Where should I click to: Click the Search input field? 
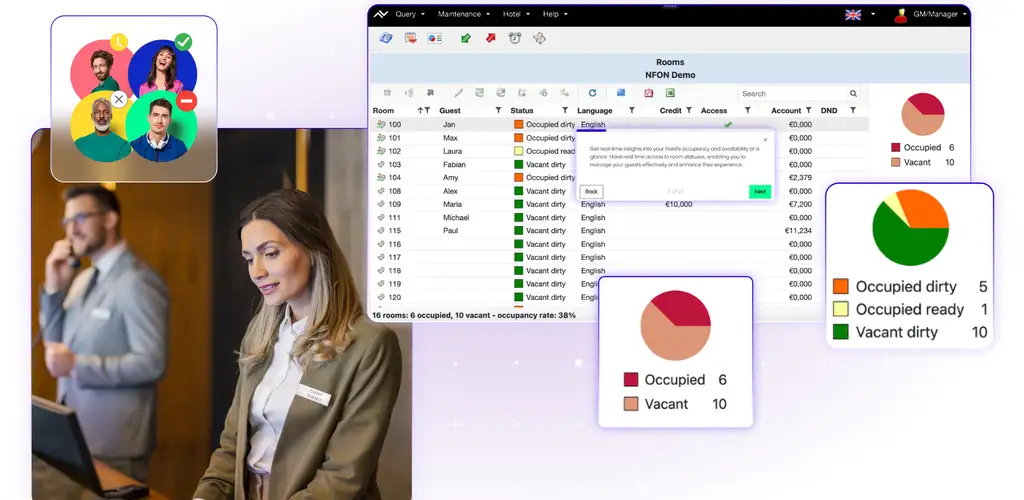tap(792, 94)
